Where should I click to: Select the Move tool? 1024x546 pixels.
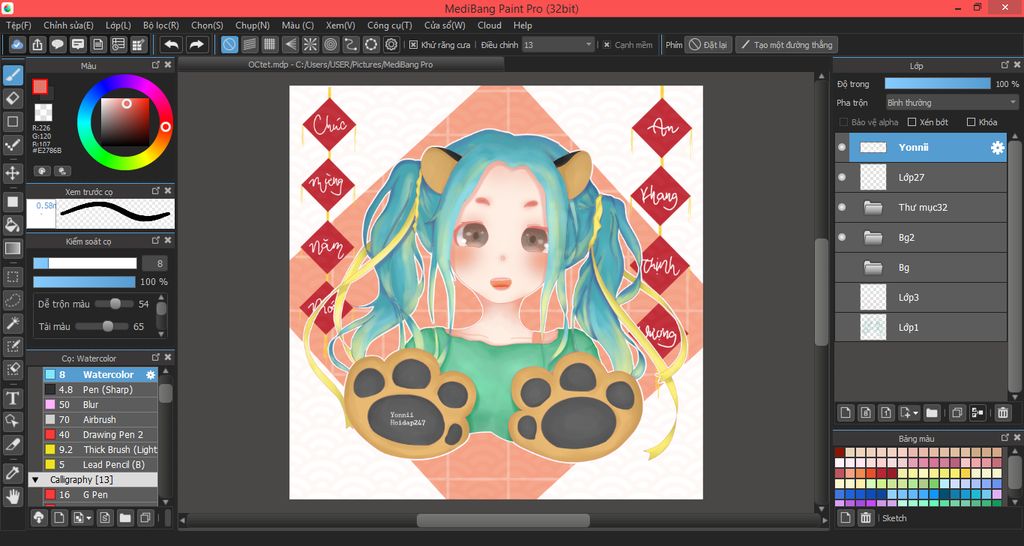(x=12, y=173)
